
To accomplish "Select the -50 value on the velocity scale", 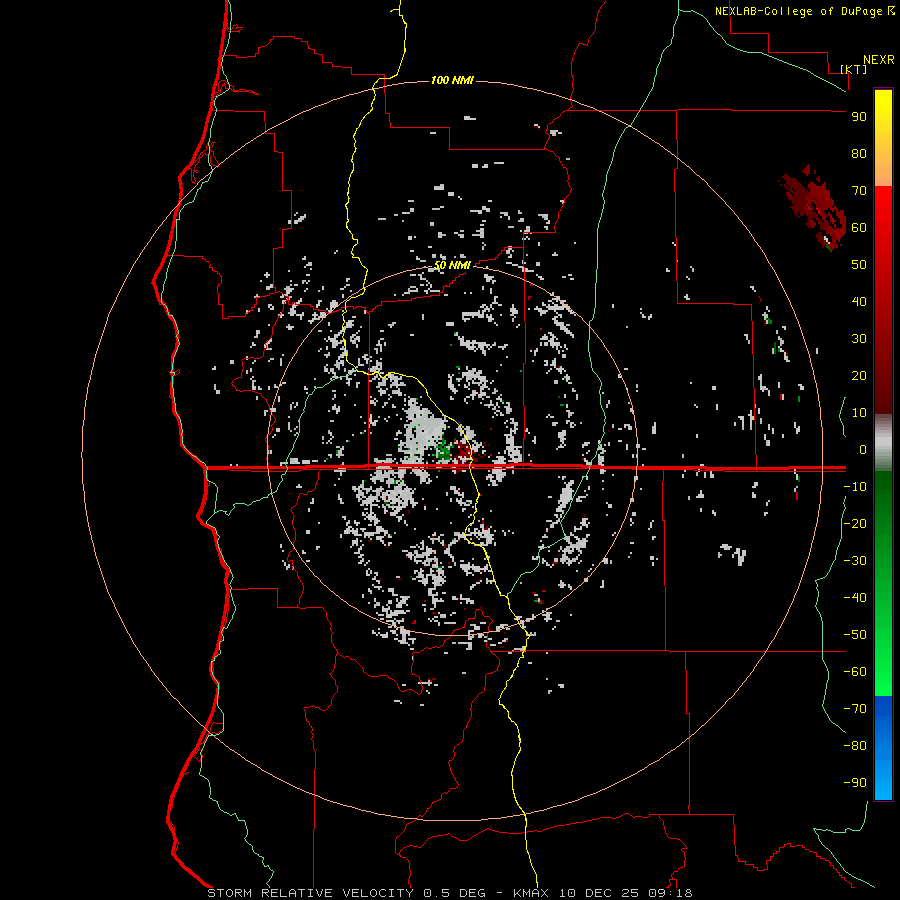I will pyautogui.click(x=855, y=635).
